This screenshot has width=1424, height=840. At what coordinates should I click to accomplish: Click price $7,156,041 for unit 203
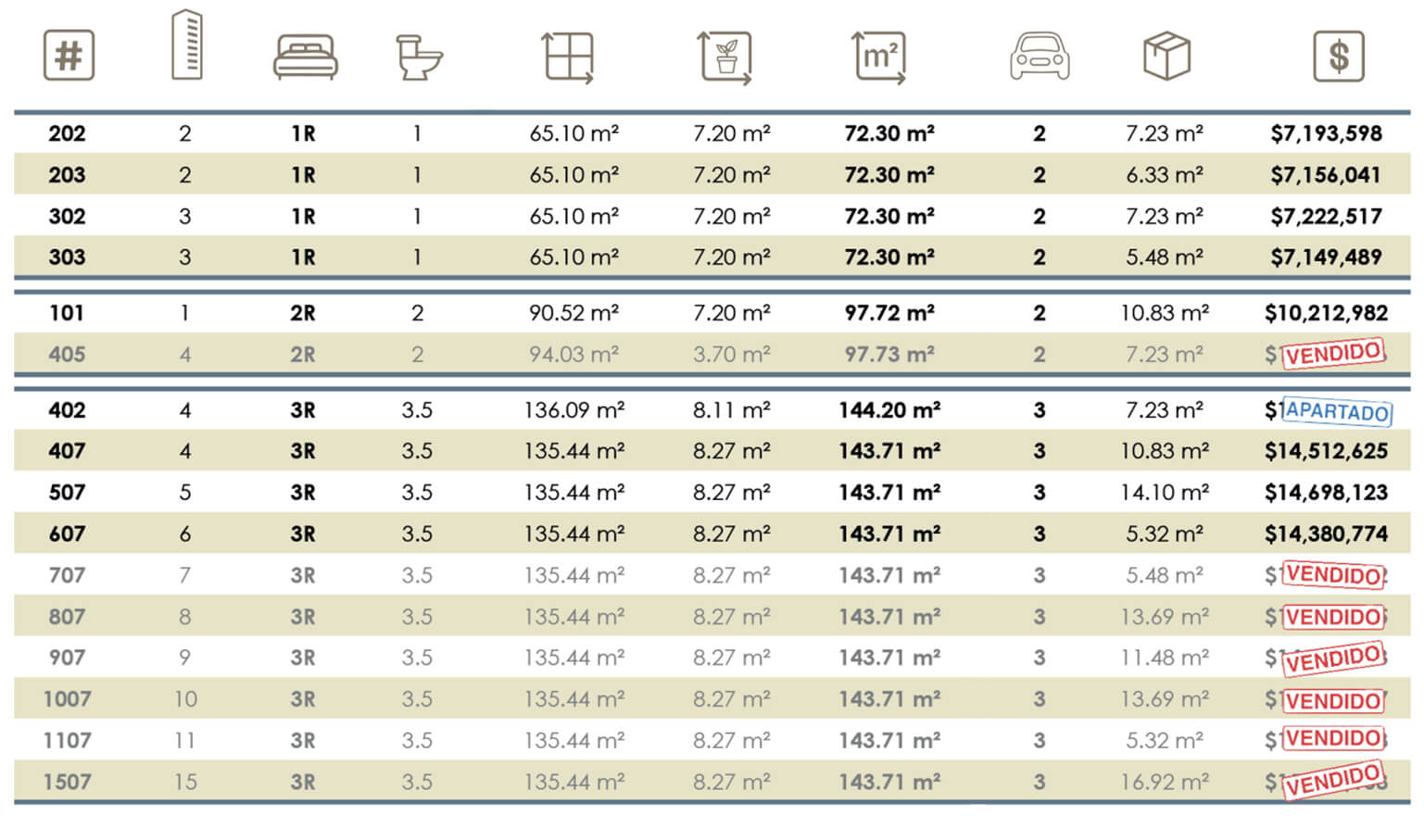(x=1326, y=175)
